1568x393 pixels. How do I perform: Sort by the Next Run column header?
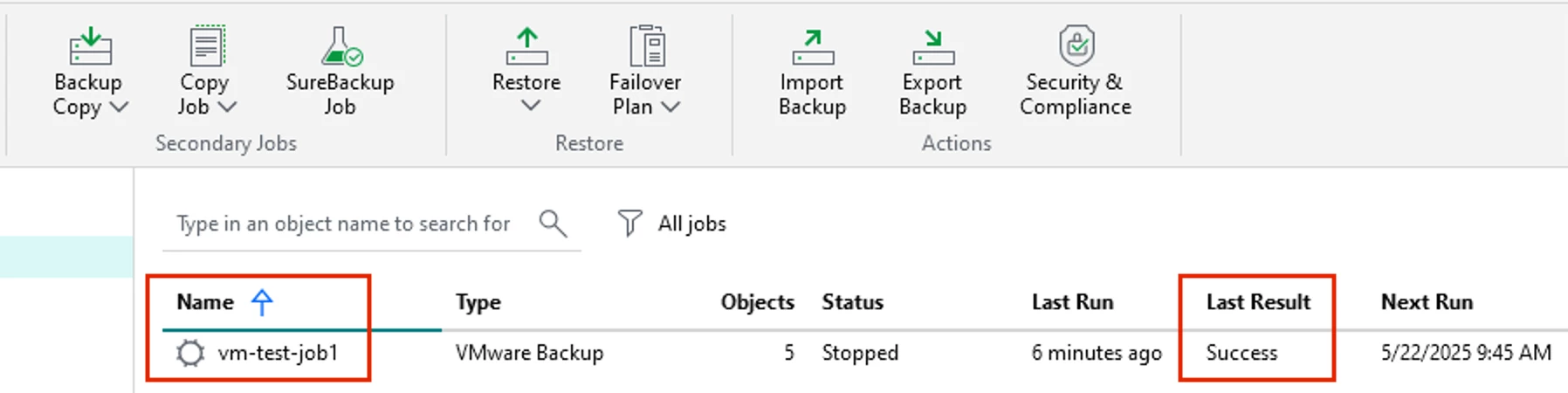(x=1427, y=302)
